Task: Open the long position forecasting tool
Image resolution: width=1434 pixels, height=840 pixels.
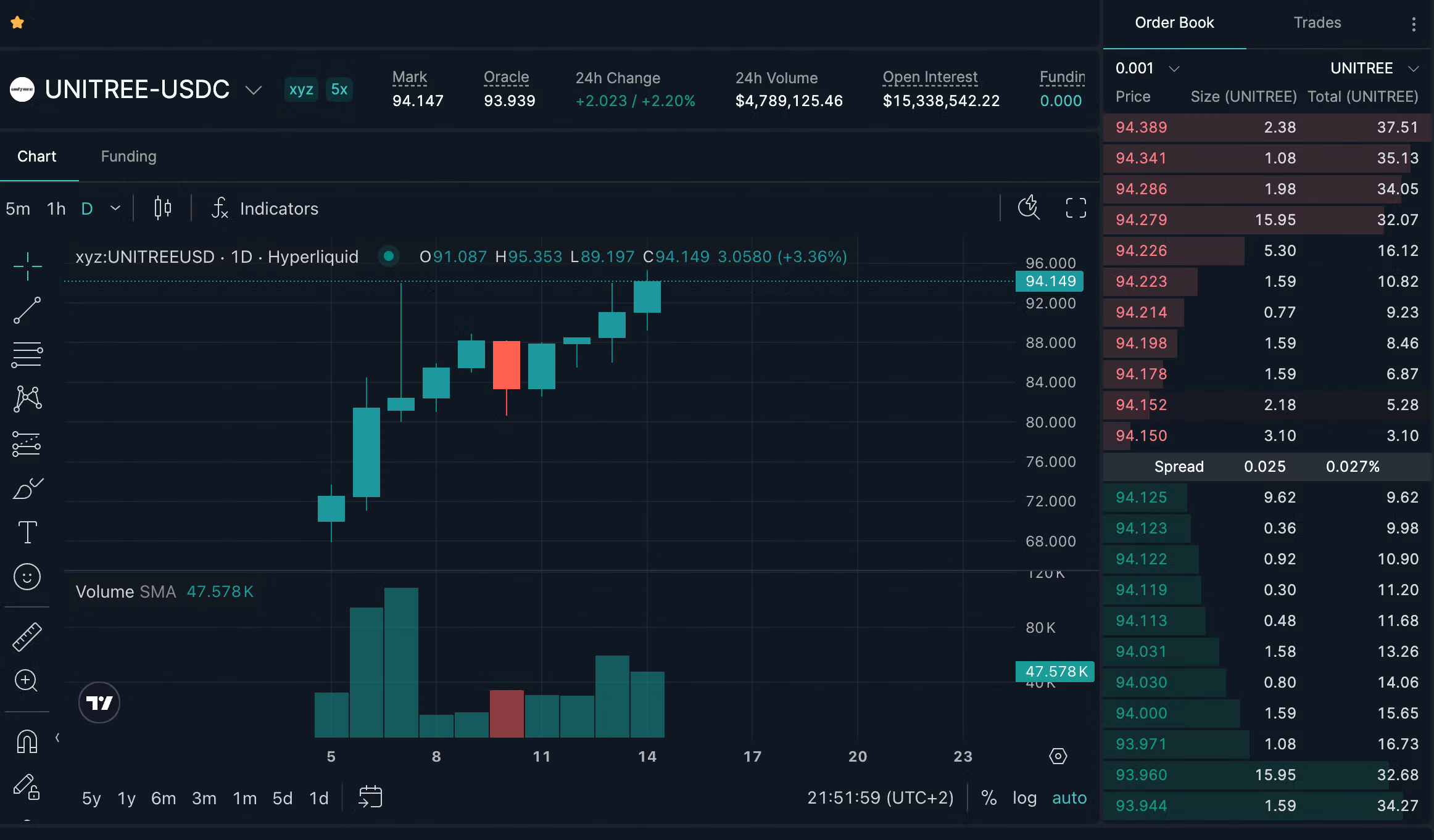Action: (27, 443)
